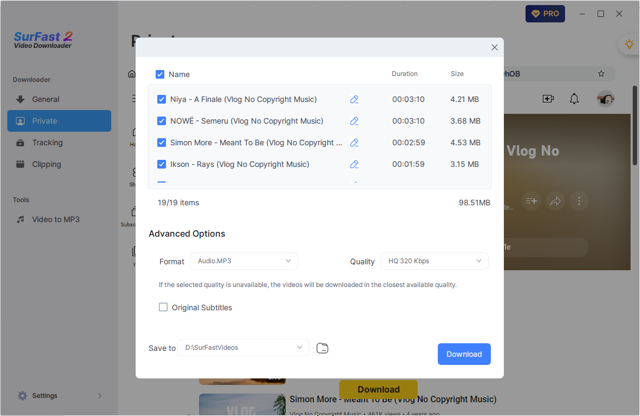Screen dimensions: 640x416
Task: Expand the Quality HQ 320 Kbps dropdown
Action: click(434, 261)
